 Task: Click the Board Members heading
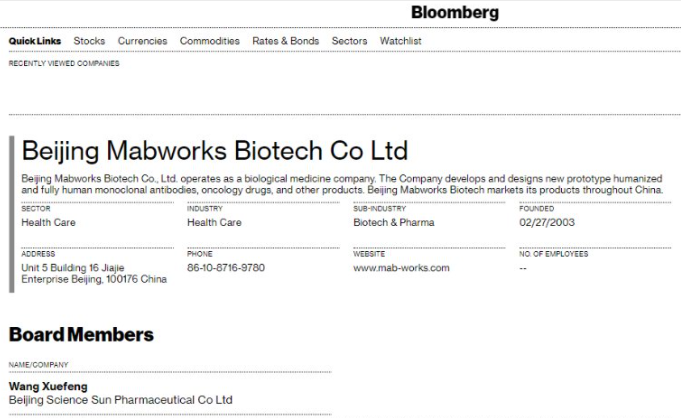[81, 335]
